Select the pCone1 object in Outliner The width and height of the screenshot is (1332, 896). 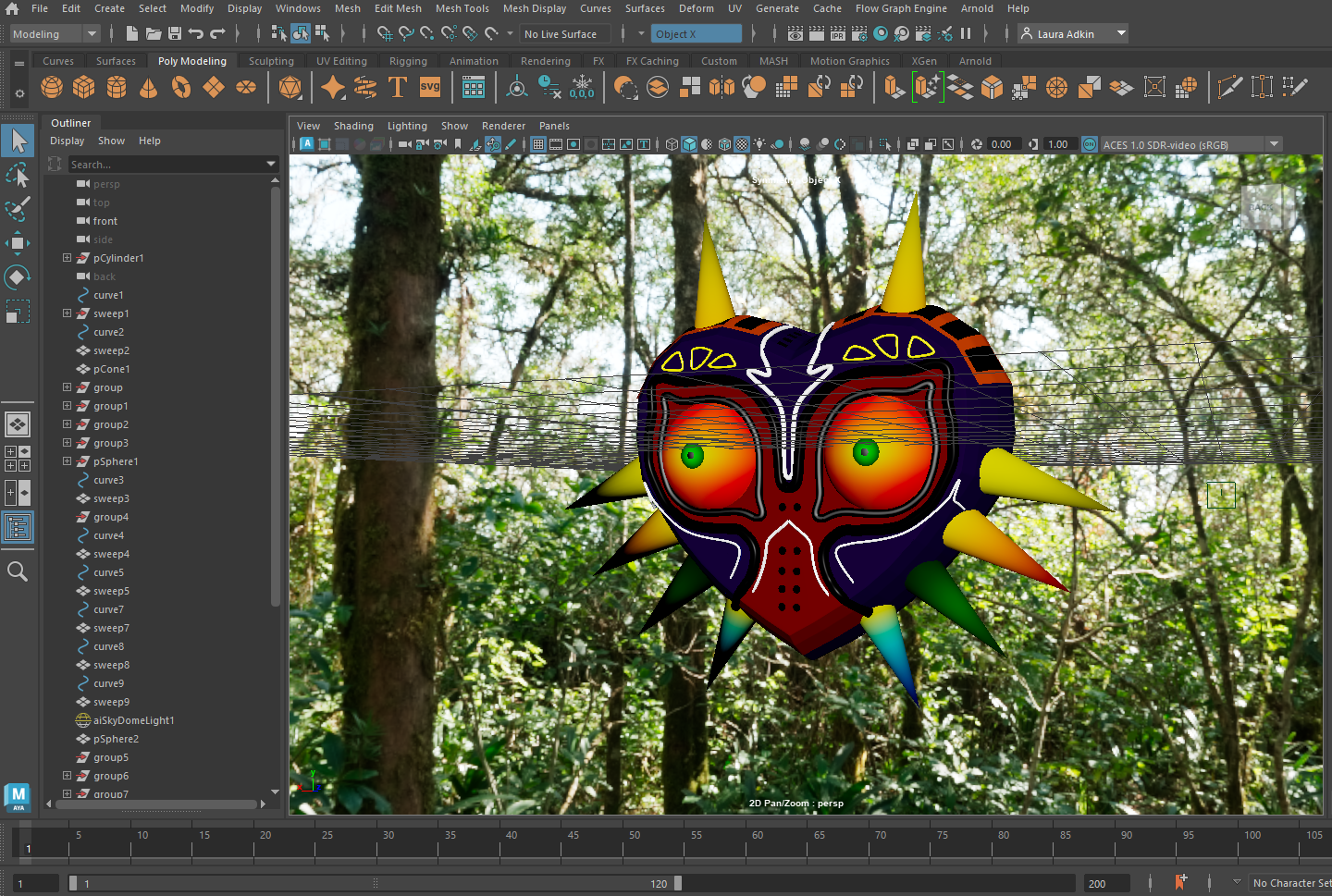click(x=111, y=369)
